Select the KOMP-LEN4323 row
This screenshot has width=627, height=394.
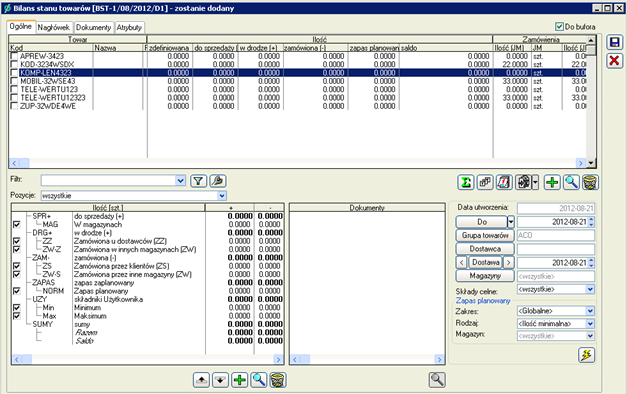click(298, 73)
